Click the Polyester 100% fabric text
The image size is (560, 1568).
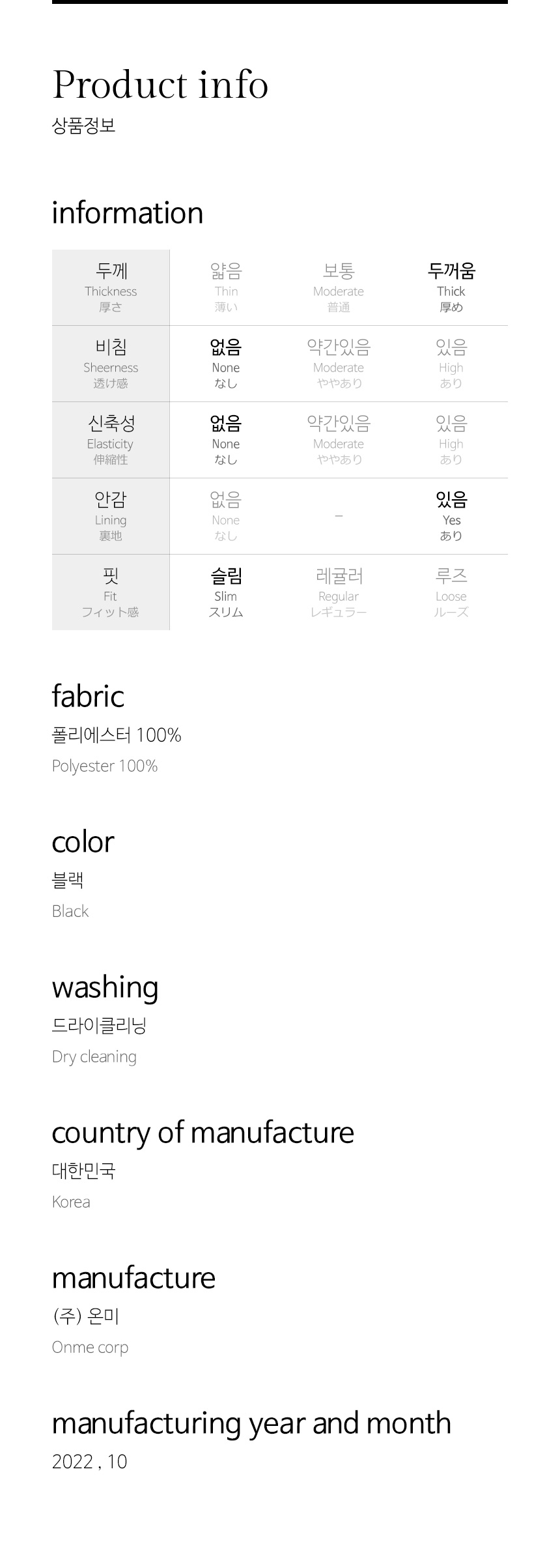tap(105, 766)
